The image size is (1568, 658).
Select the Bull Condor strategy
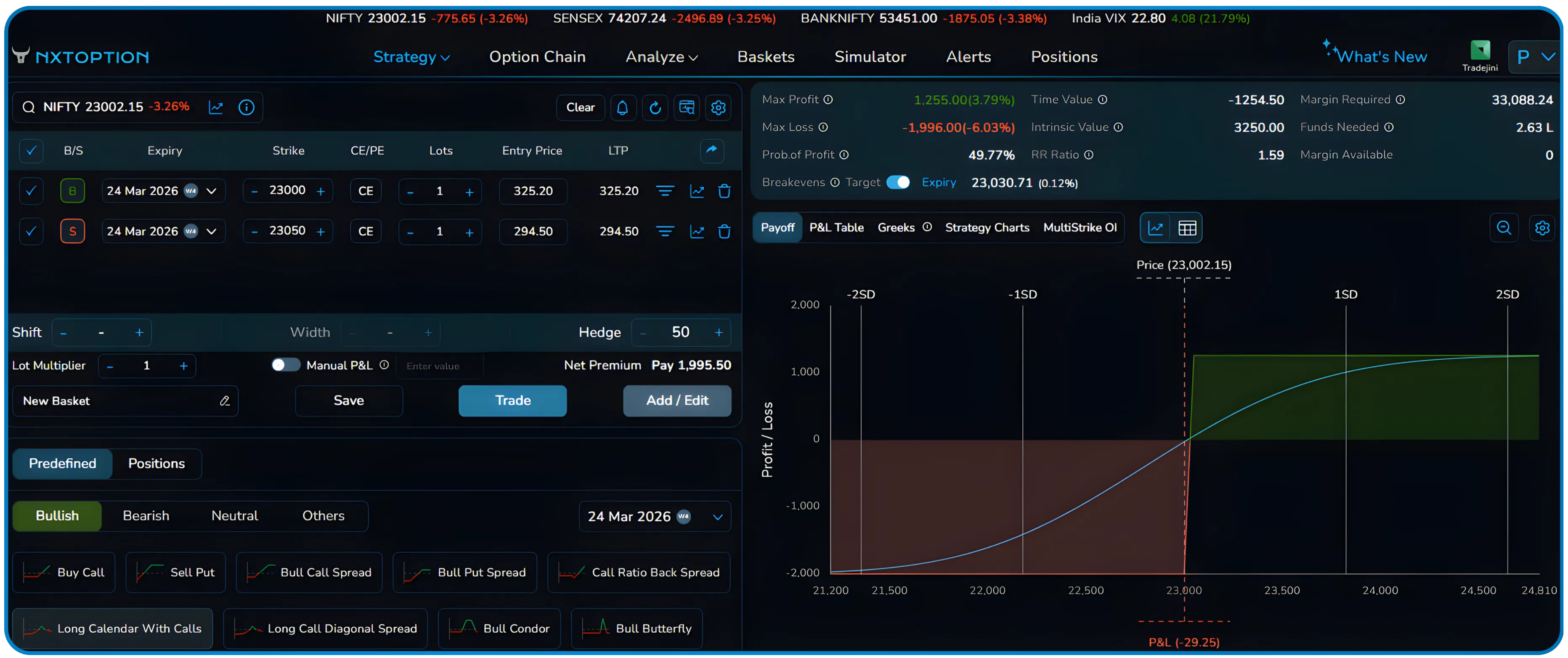tap(499, 628)
